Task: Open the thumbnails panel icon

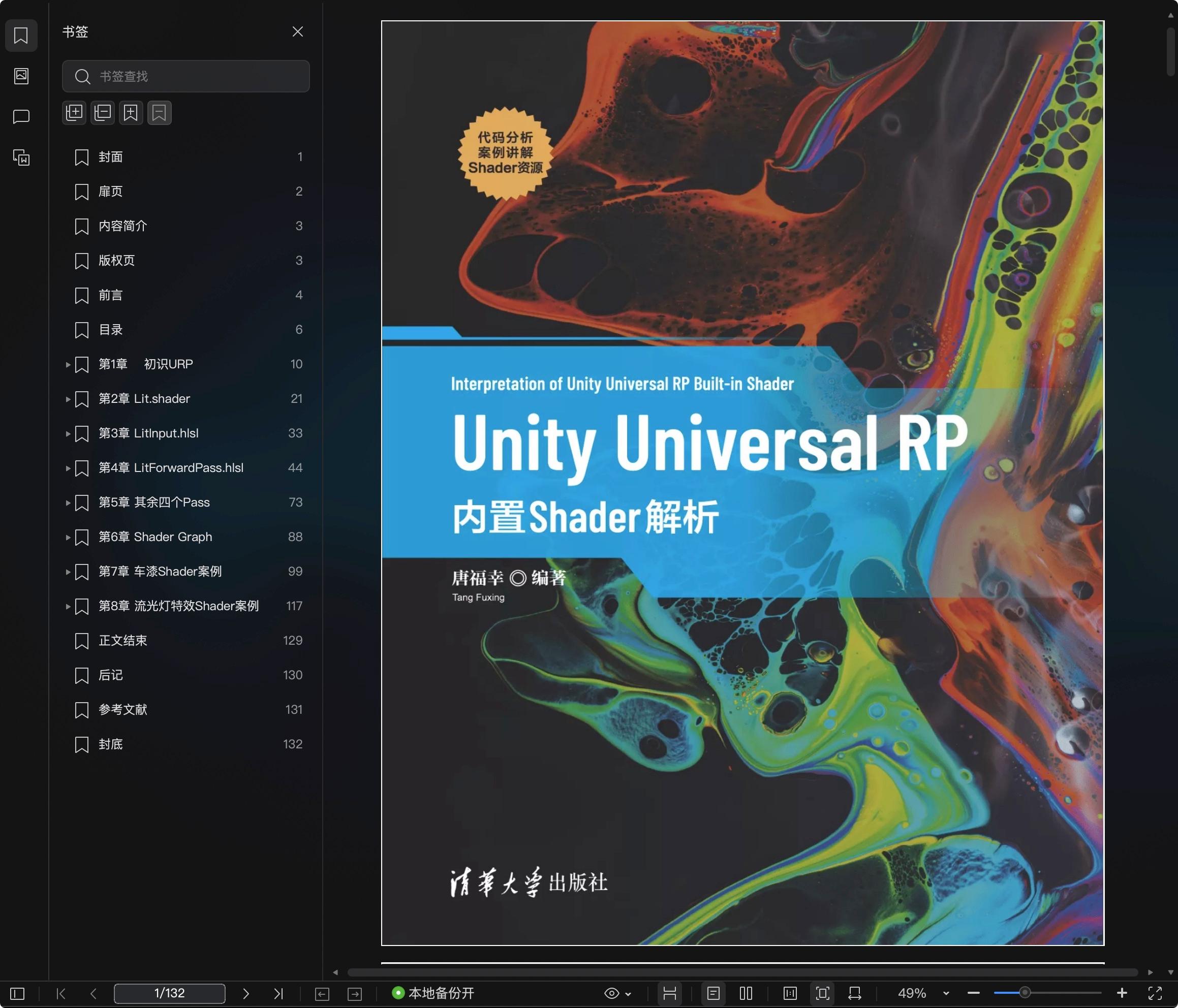Action: 21,76
